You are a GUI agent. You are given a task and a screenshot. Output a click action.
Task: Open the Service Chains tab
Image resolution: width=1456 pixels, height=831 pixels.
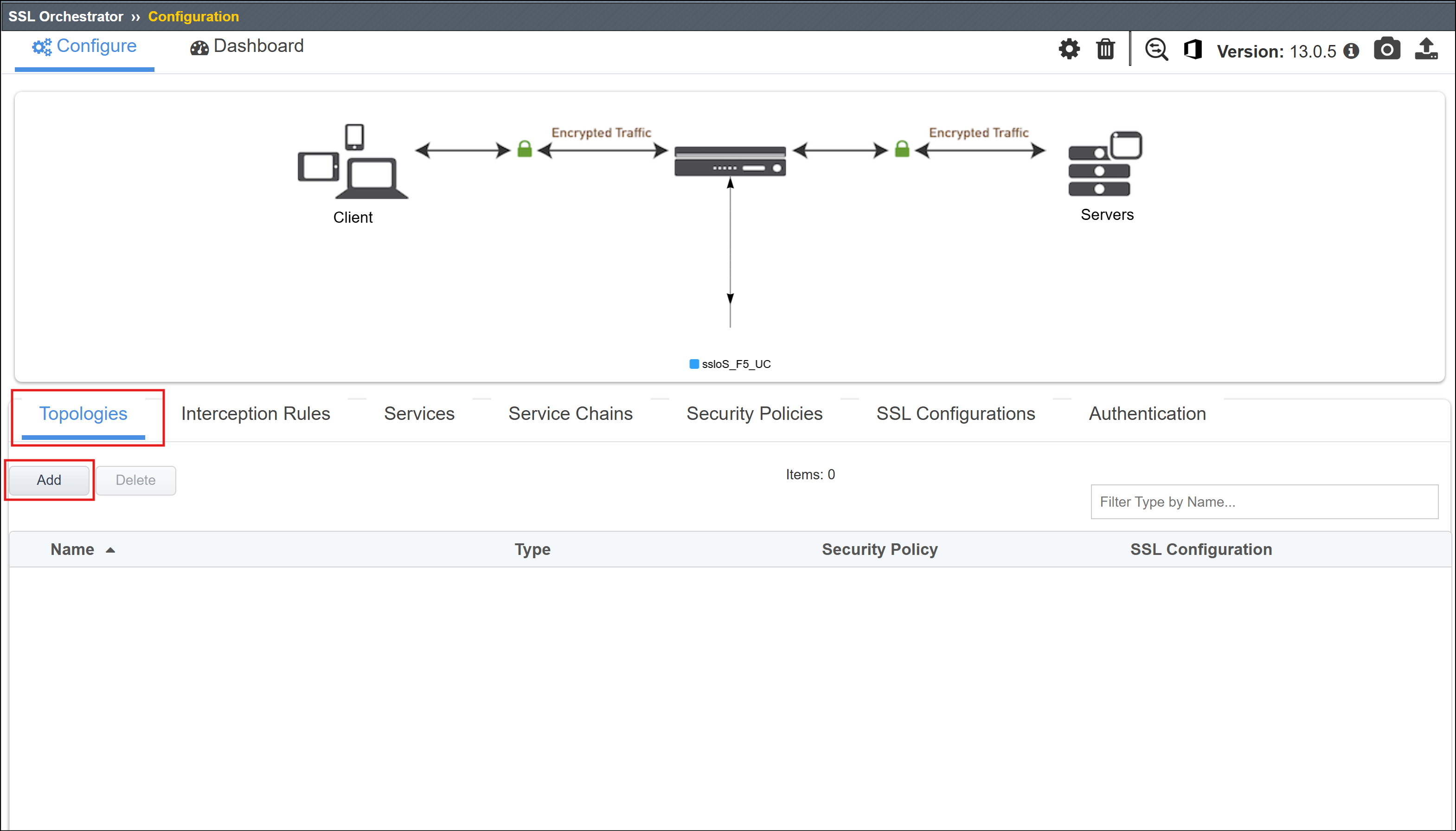(571, 414)
